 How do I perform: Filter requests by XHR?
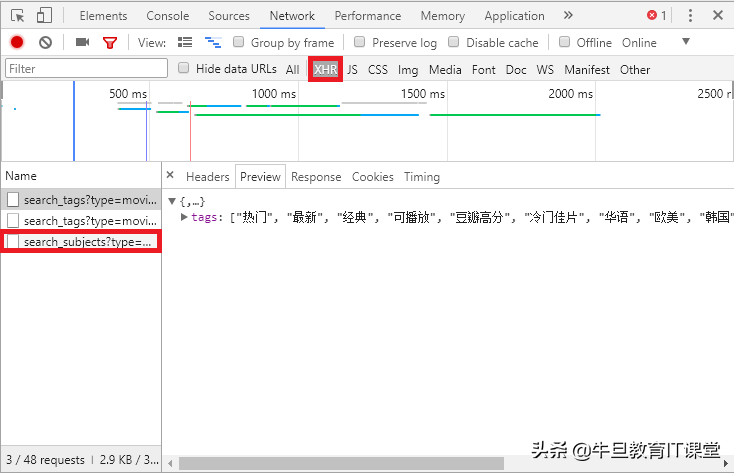point(325,69)
